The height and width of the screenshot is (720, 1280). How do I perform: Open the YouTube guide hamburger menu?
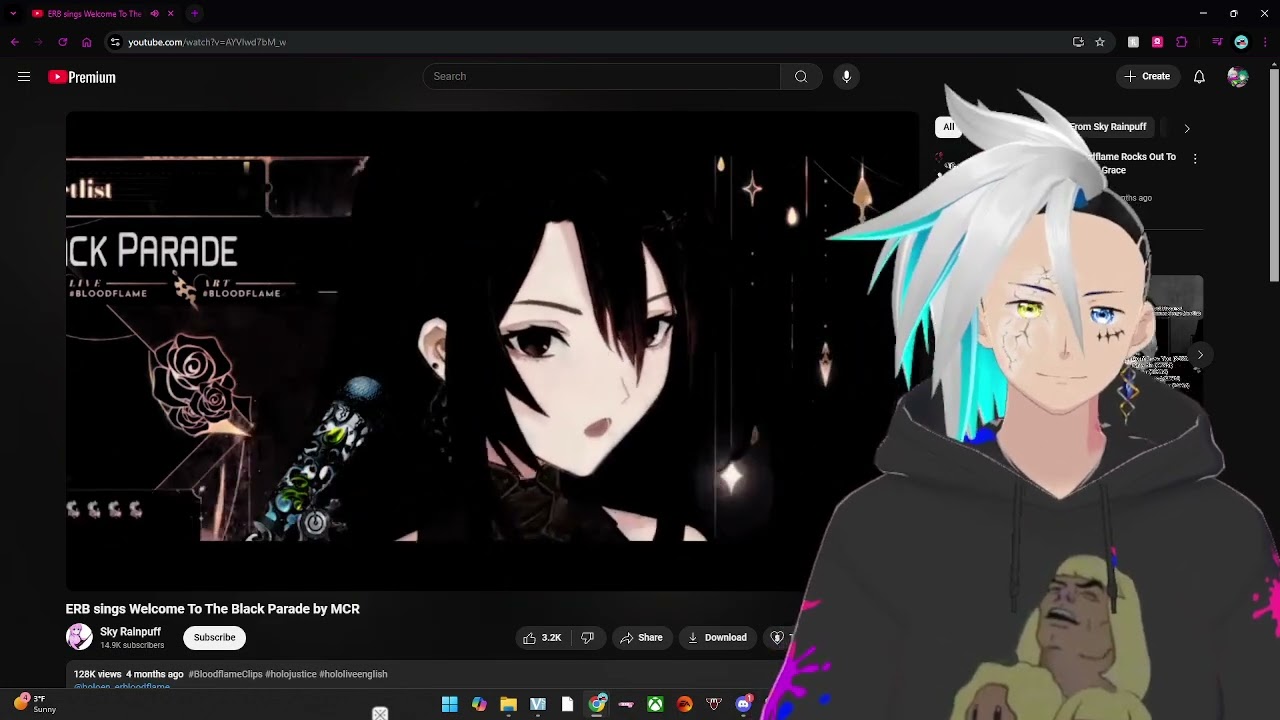click(24, 77)
